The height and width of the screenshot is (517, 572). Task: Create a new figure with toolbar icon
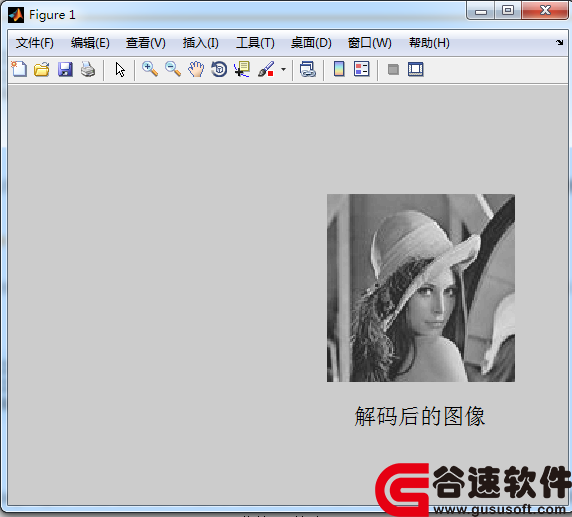tap(19, 69)
